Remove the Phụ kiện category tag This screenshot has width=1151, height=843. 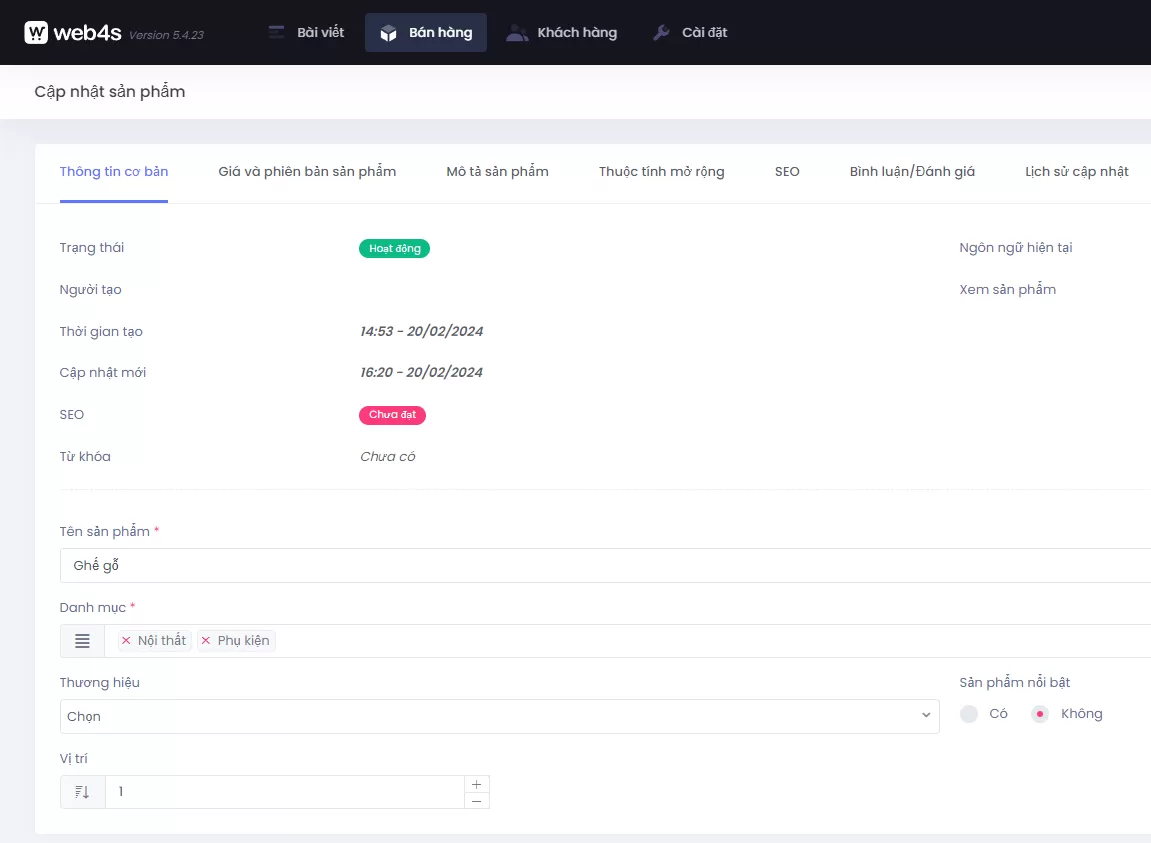click(x=206, y=641)
